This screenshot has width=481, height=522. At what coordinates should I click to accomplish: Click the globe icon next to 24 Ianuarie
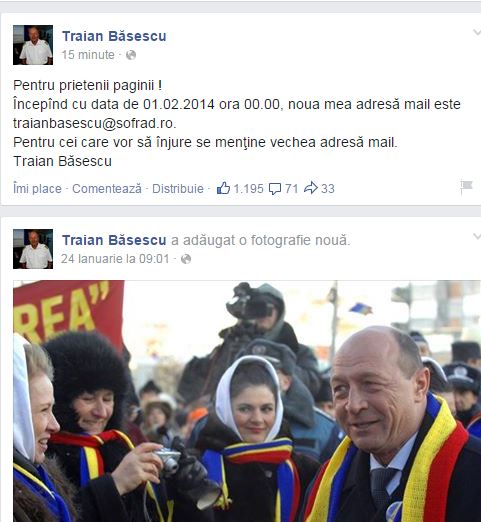coord(186,259)
